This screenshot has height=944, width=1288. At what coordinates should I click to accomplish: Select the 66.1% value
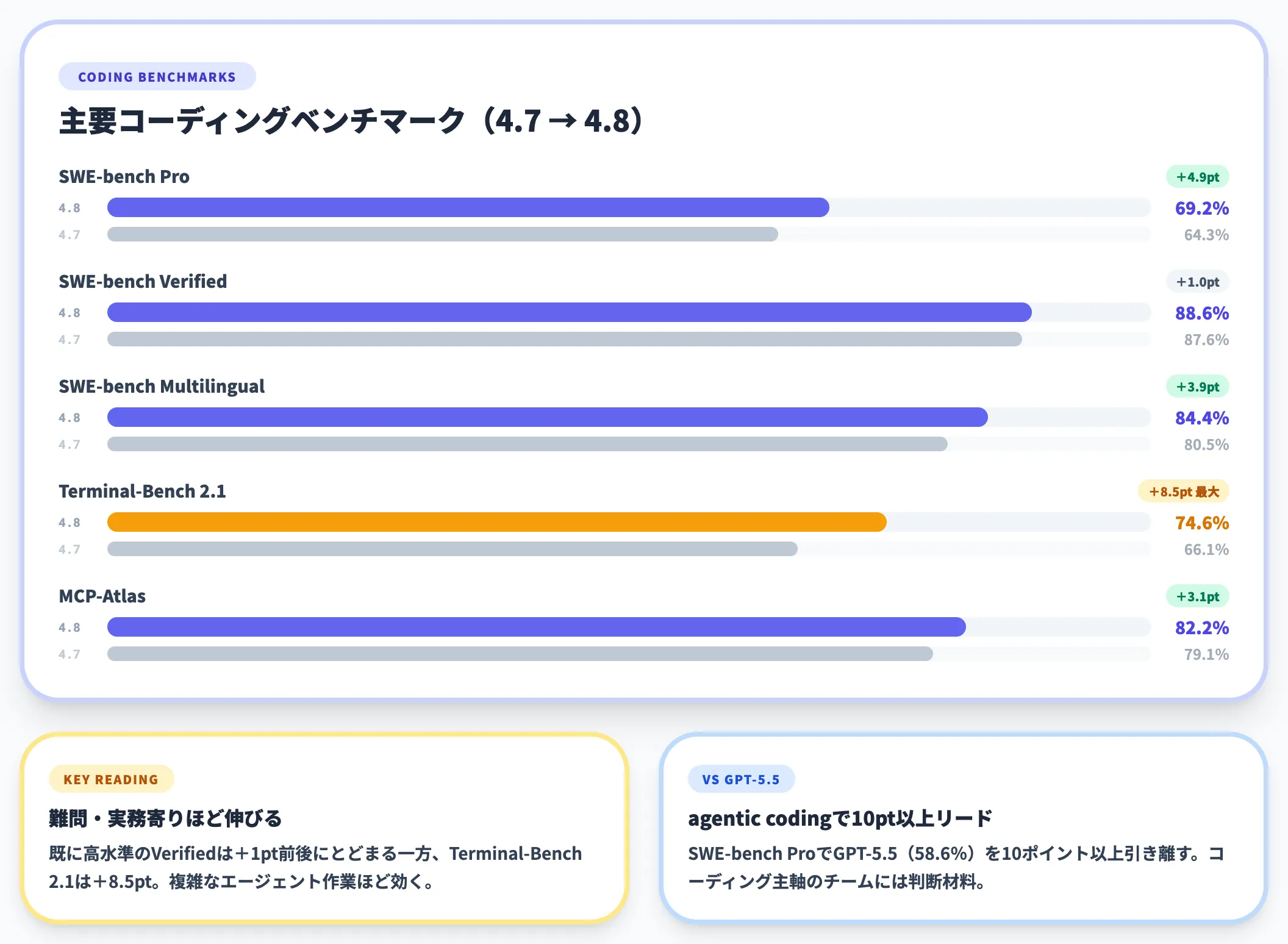[x=1206, y=549]
